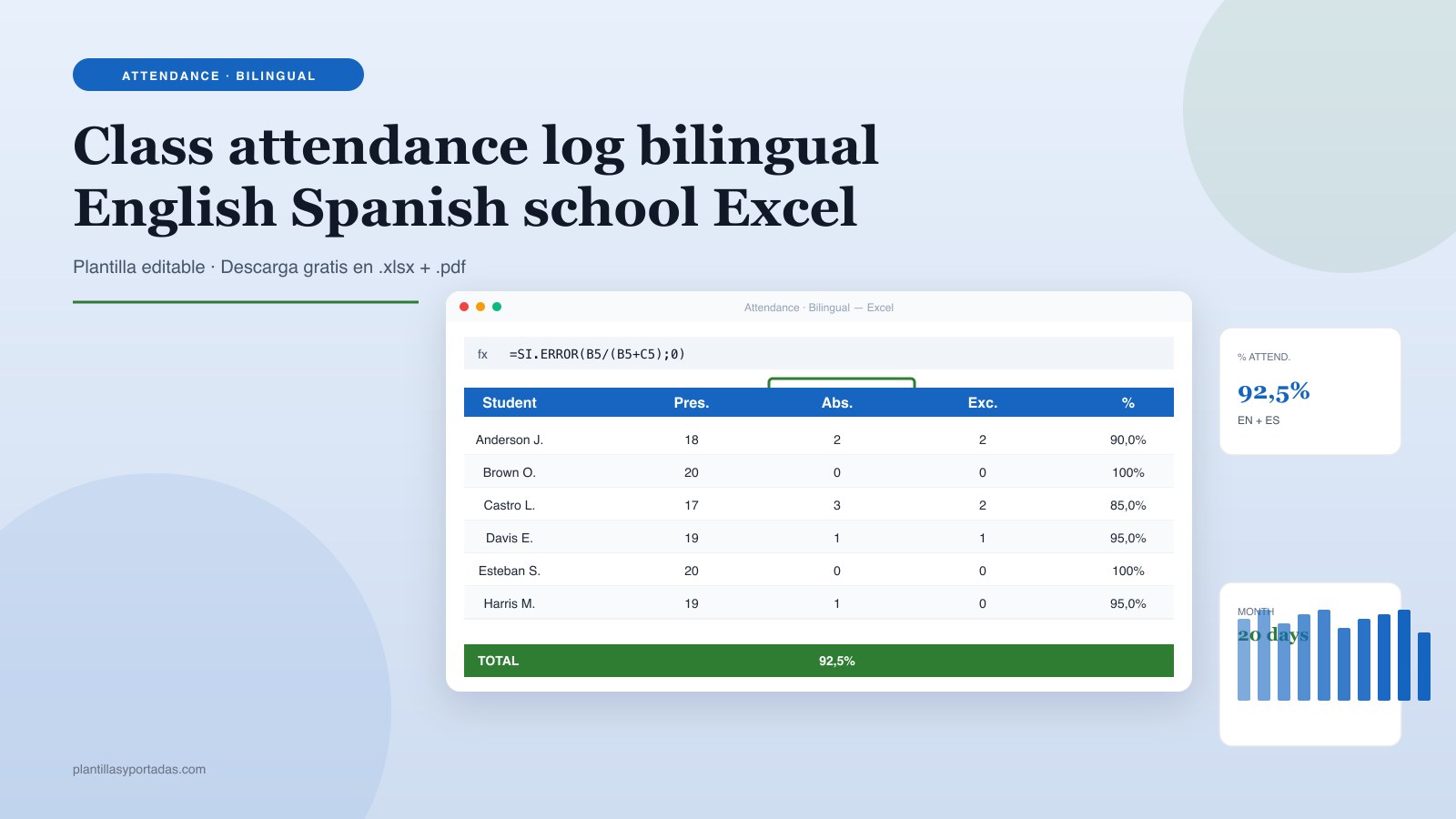The image size is (1456, 819).
Task: Select the Esteban S. name cell
Action: (x=510, y=571)
